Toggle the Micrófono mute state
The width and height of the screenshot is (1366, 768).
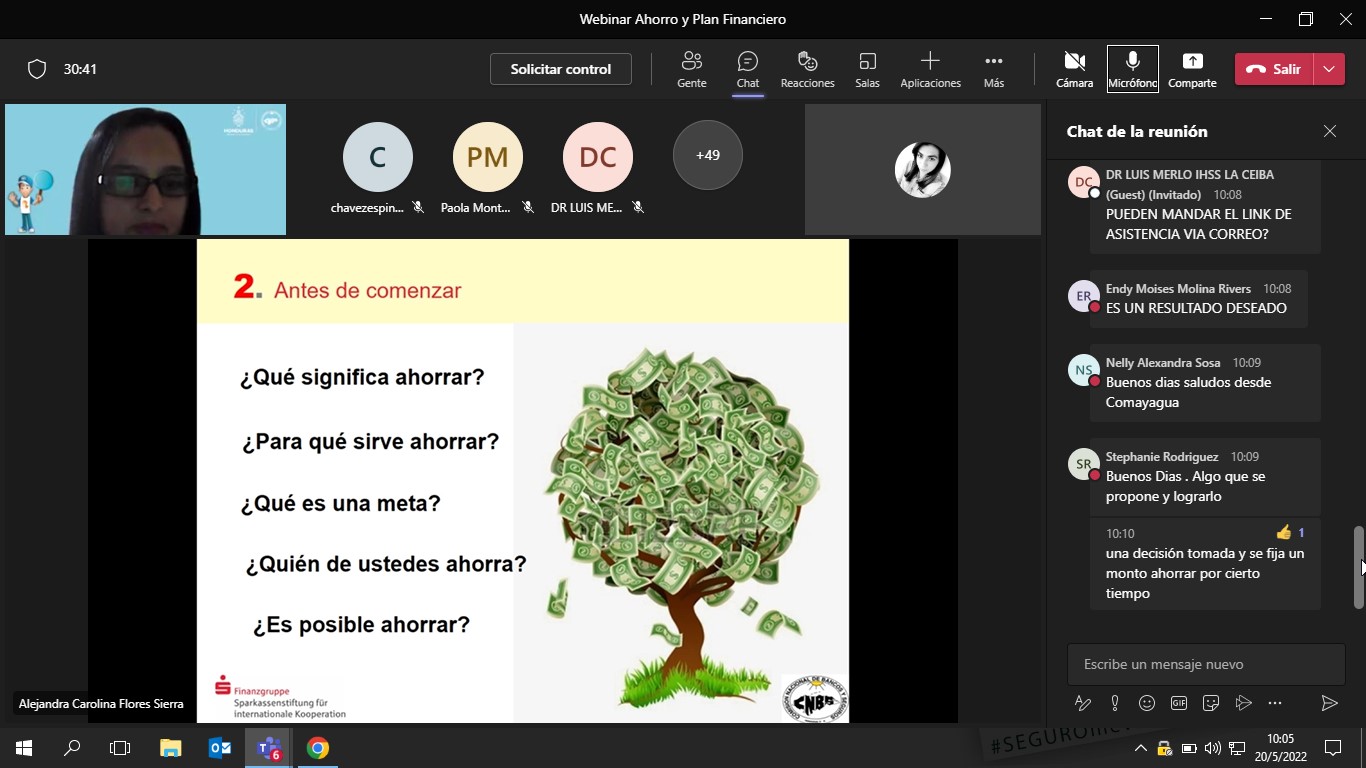1132,69
